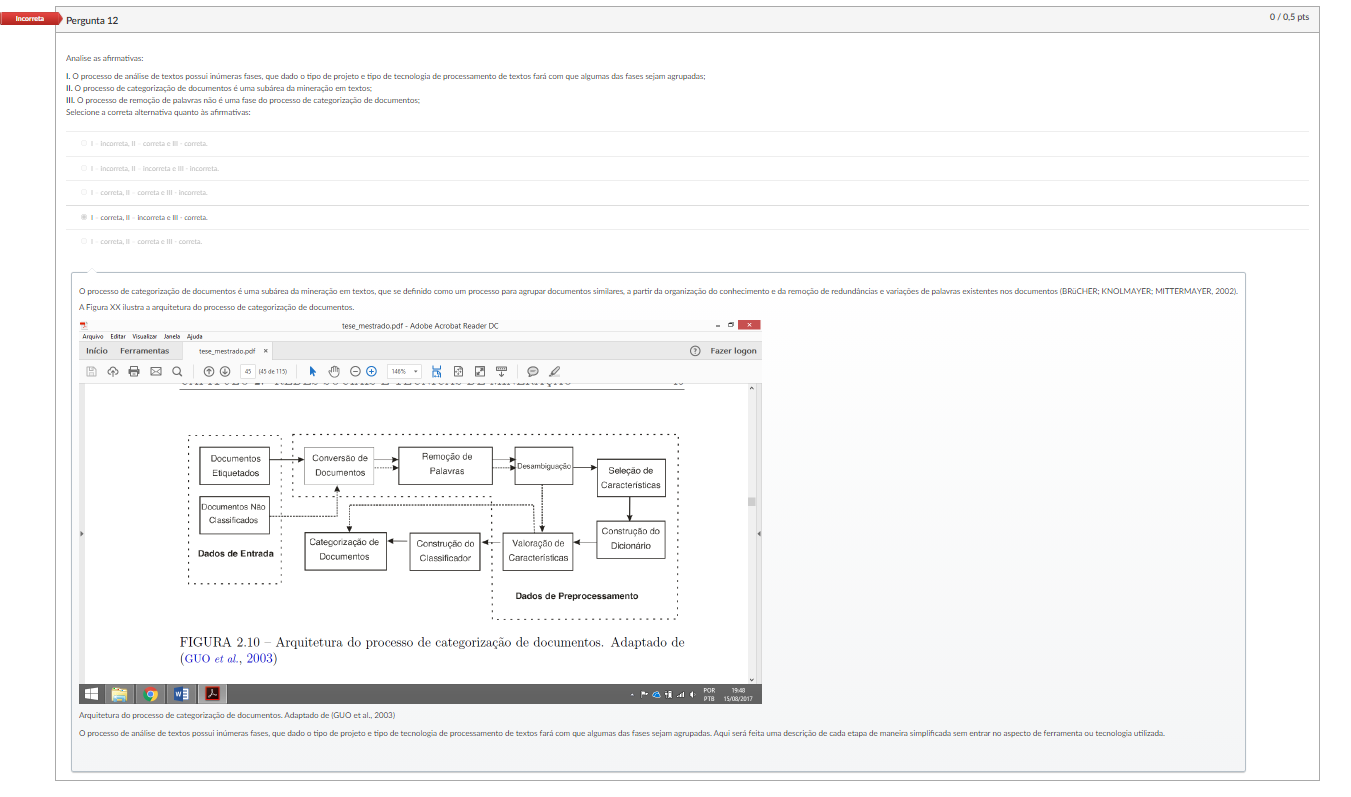This screenshot has width=1351, height=797.
Task: Click the cloud upload icon in Acrobat
Action: [113, 371]
